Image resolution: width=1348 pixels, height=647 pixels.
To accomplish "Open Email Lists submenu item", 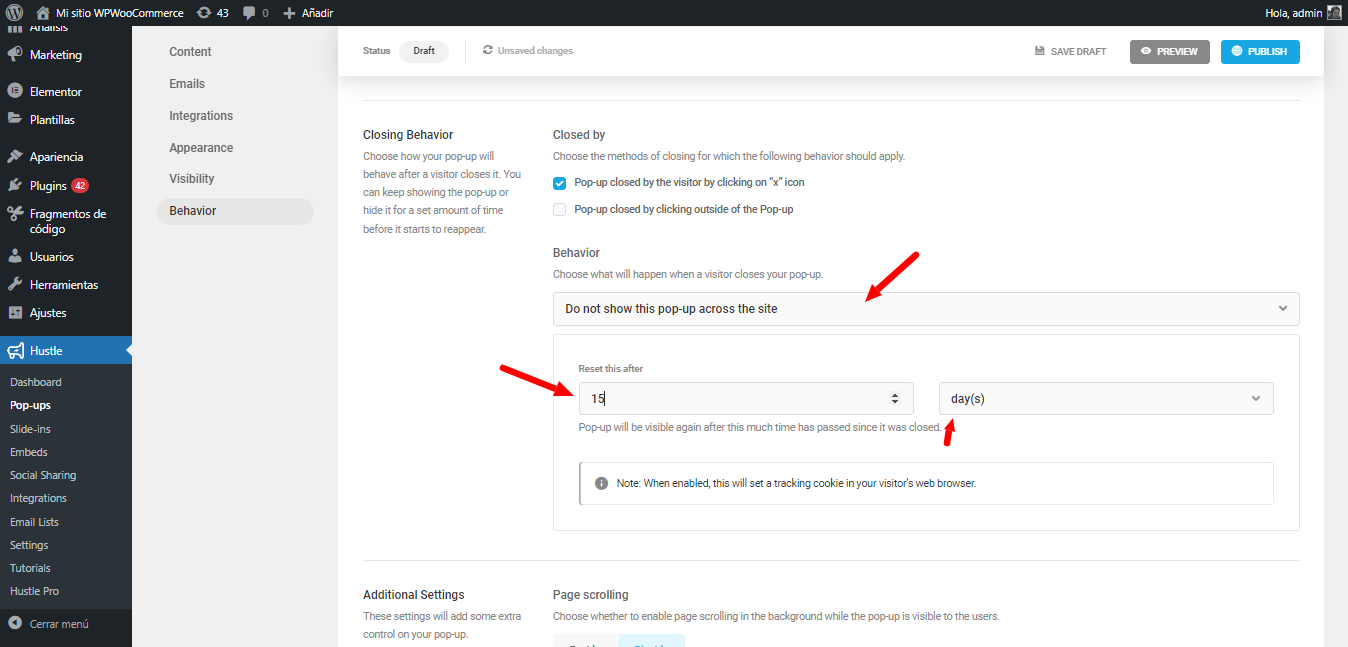I will [35, 522].
